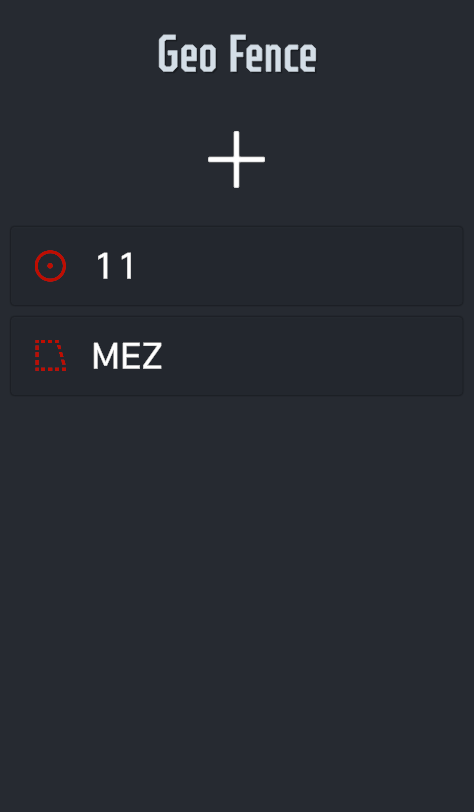Choose the polygon-type fence icon beside MEZ
The height and width of the screenshot is (812, 474).
coord(50,355)
